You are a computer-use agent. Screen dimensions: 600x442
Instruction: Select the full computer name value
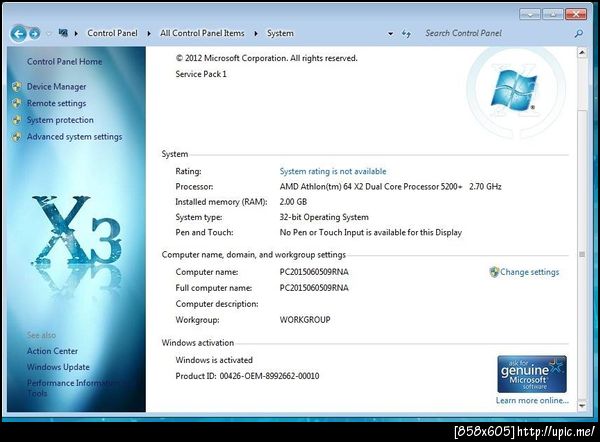[314, 288]
